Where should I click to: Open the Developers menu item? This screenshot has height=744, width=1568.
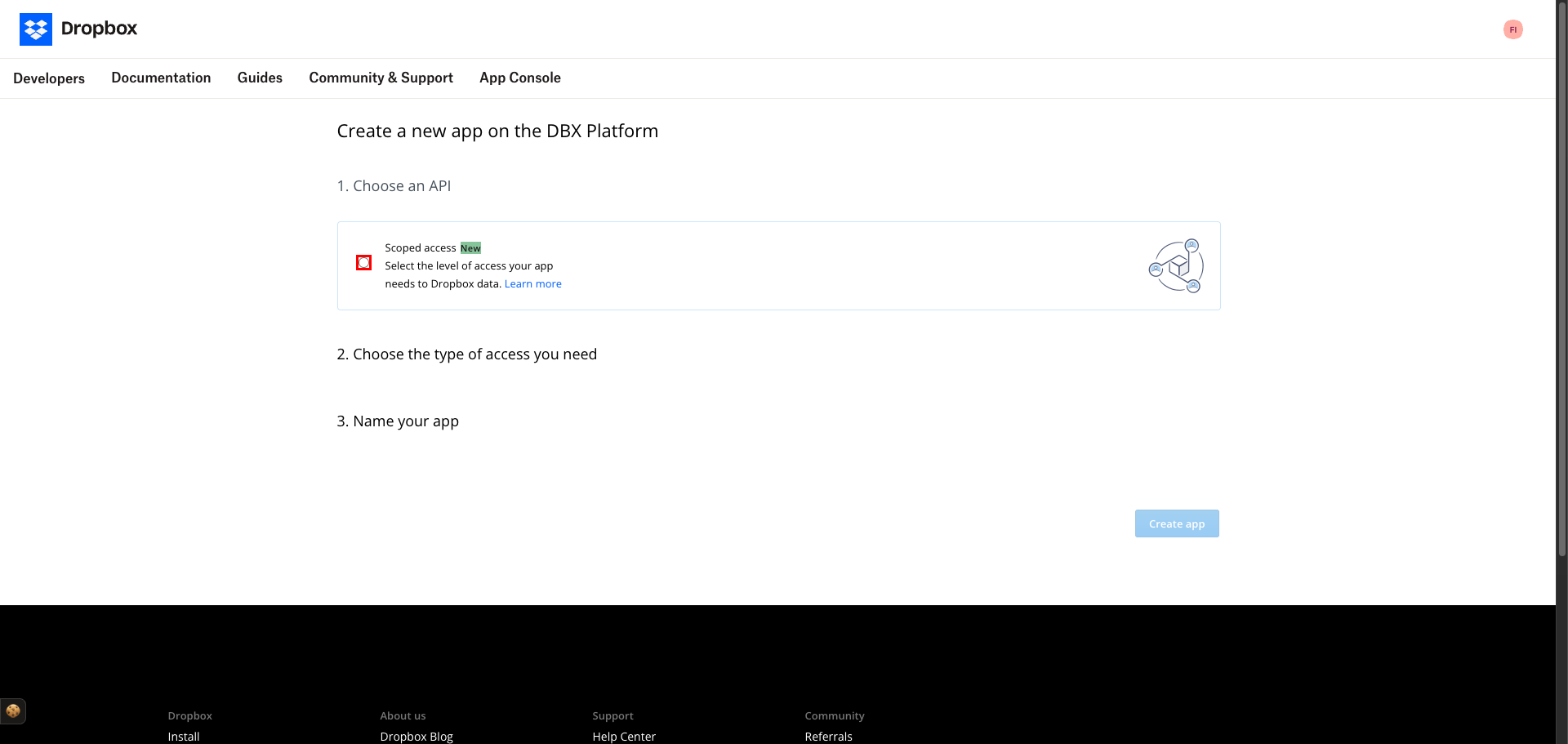(x=49, y=78)
